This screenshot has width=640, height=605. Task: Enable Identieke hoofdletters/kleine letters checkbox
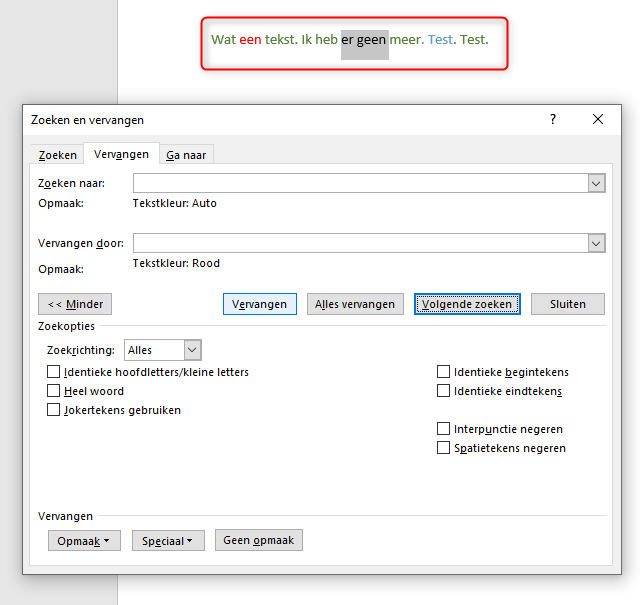pyautogui.click(x=53, y=372)
